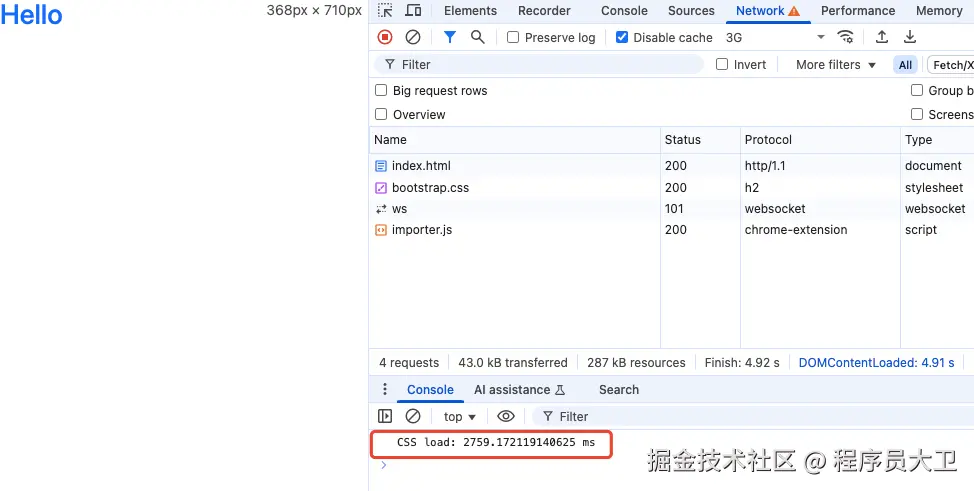
Task: Open the 3G throttling dropdown
Action: tap(775, 37)
